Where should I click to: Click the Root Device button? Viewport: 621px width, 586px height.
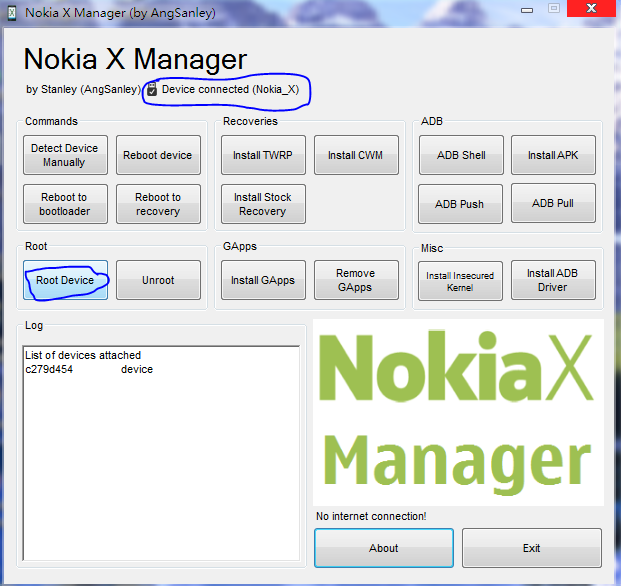65,280
